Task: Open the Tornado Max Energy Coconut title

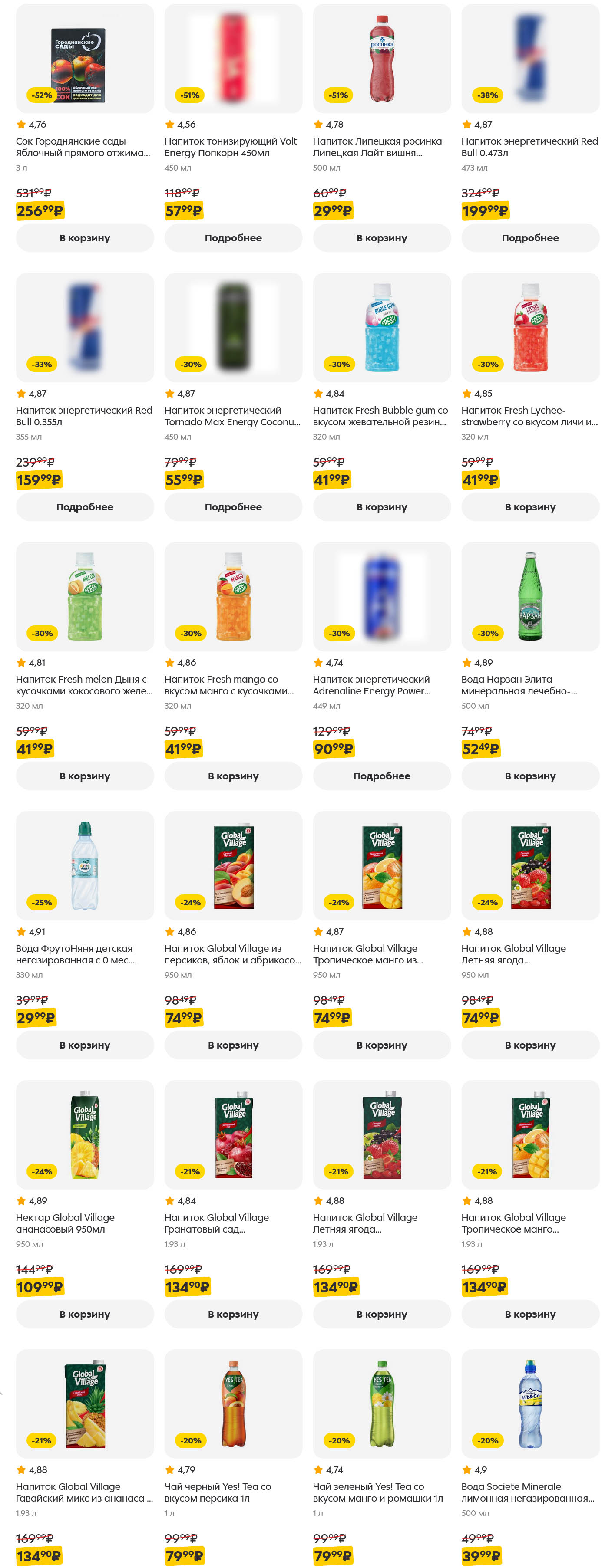Action: (x=232, y=416)
